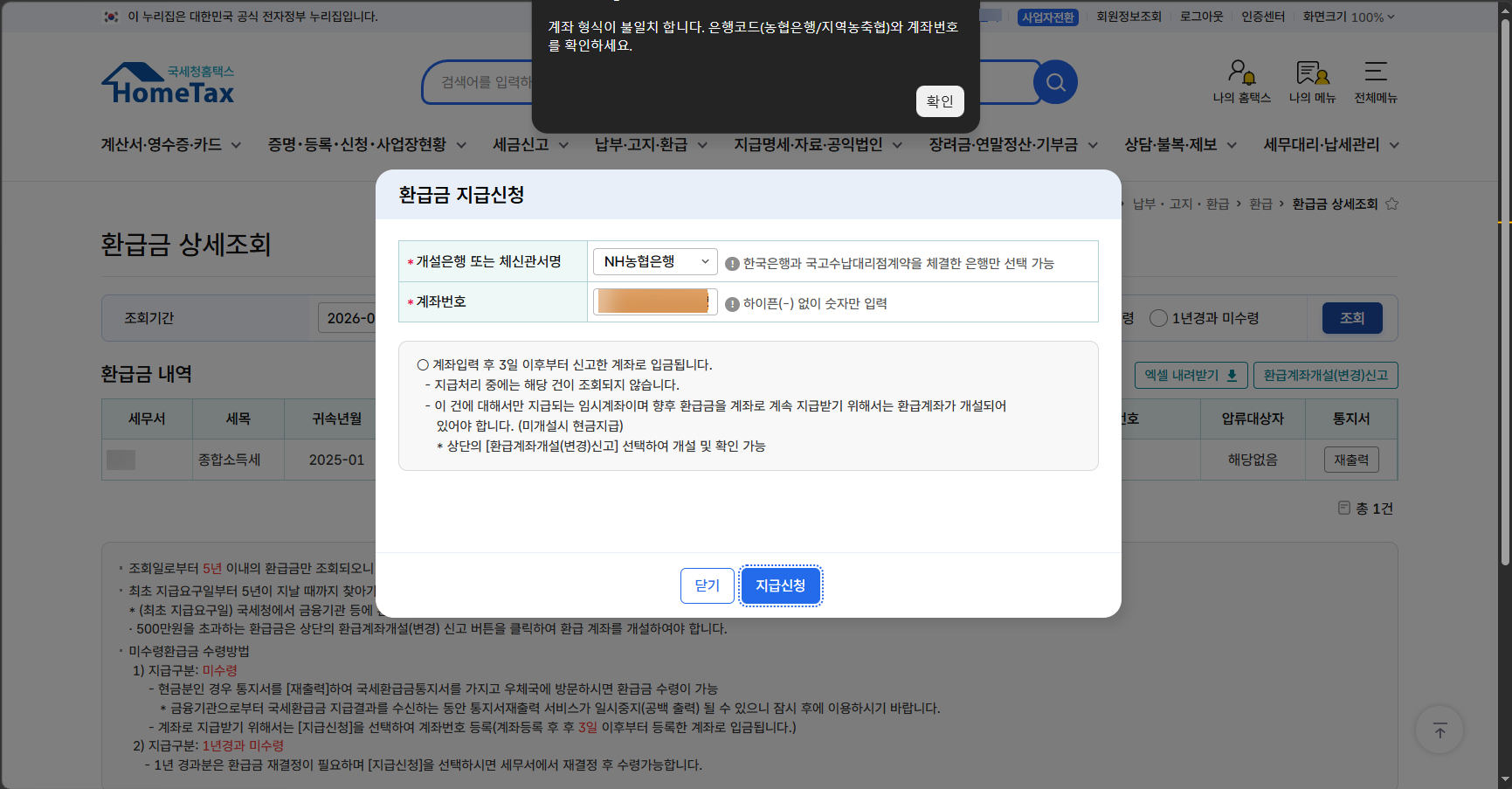Viewport: 1512px width, 789px height.
Task: Open the 화면크기 100% dropdown
Action: 1349,17
